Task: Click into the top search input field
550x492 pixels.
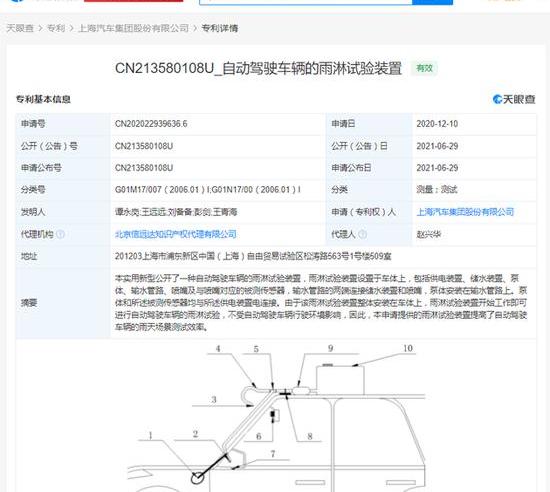Action: (x=306, y=2)
